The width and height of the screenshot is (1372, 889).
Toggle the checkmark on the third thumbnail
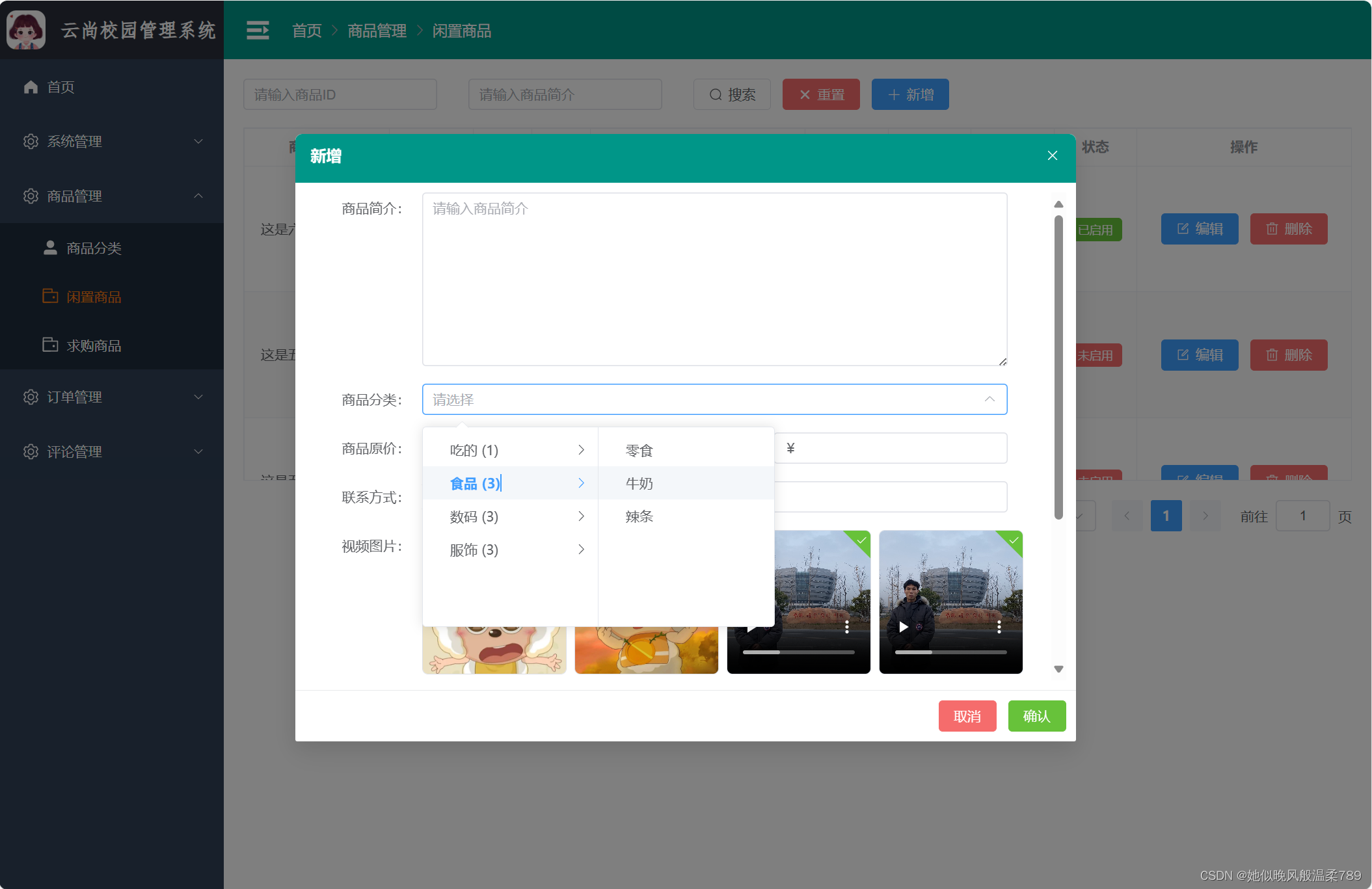click(861, 540)
